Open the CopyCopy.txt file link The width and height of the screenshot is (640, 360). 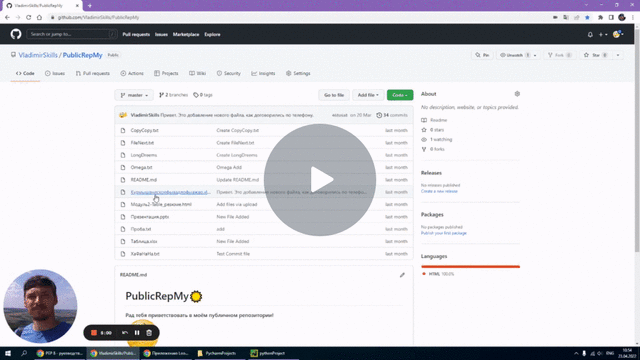pos(144,131)
